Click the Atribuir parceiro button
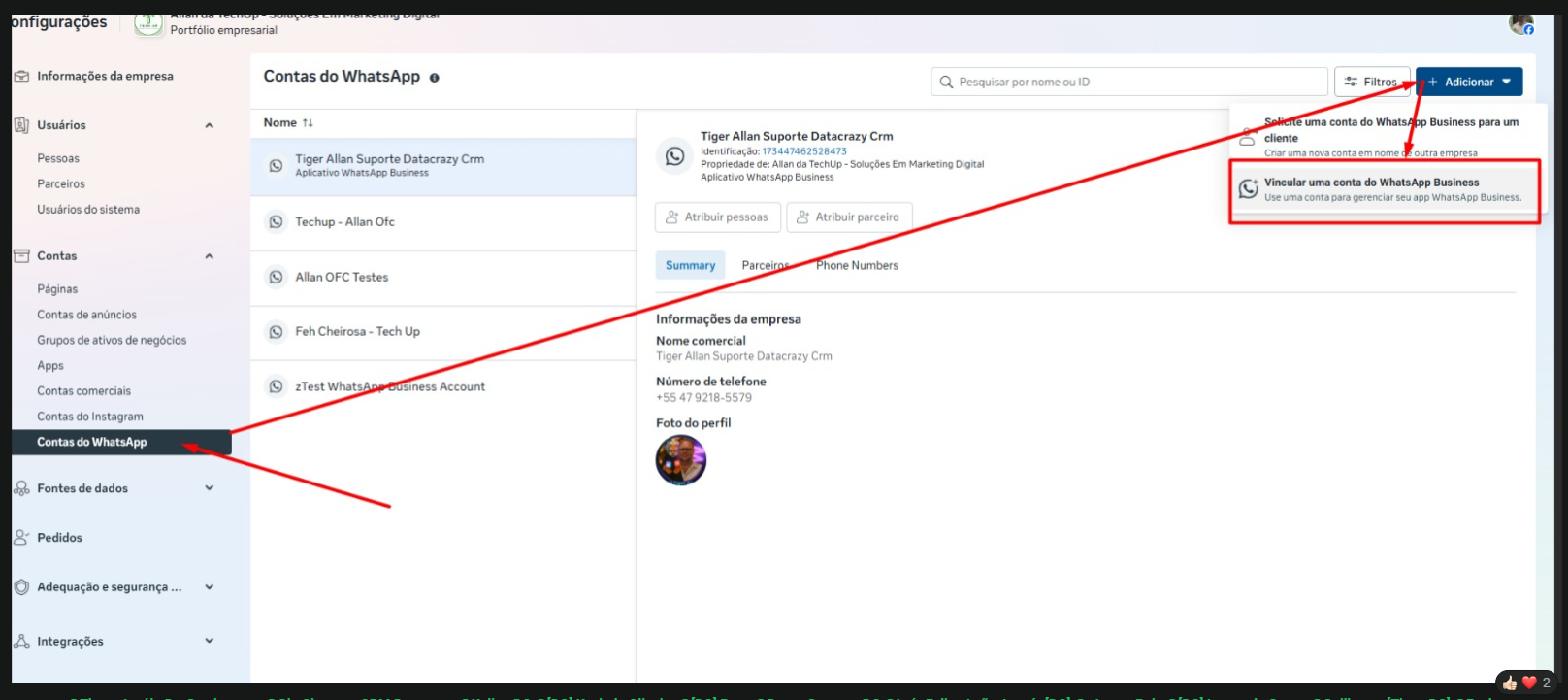 tap(849, 217)
